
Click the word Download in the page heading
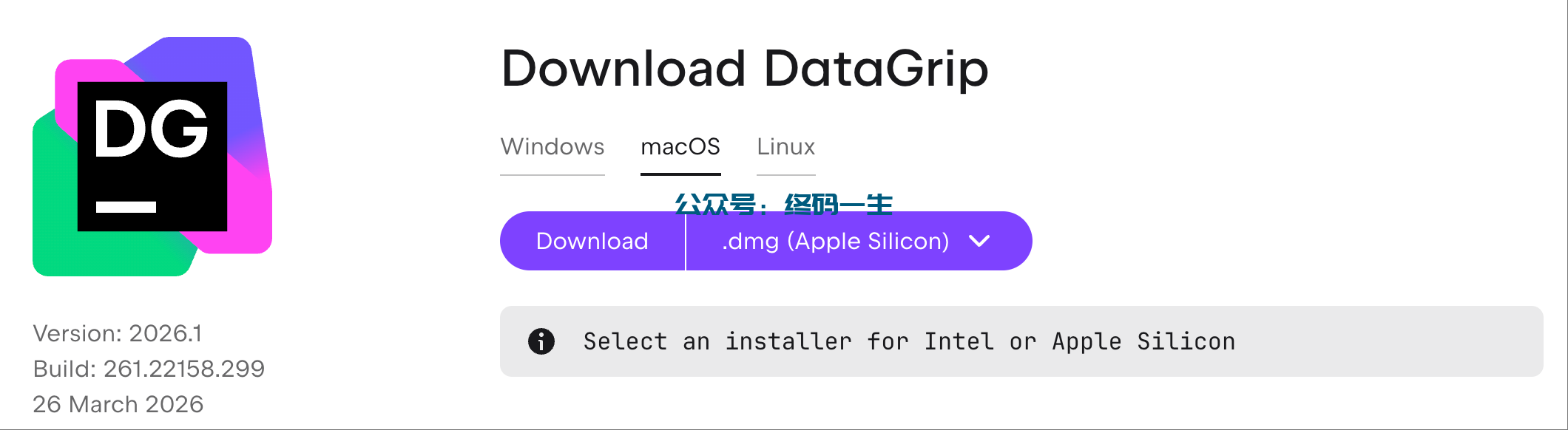pos(624,69)
